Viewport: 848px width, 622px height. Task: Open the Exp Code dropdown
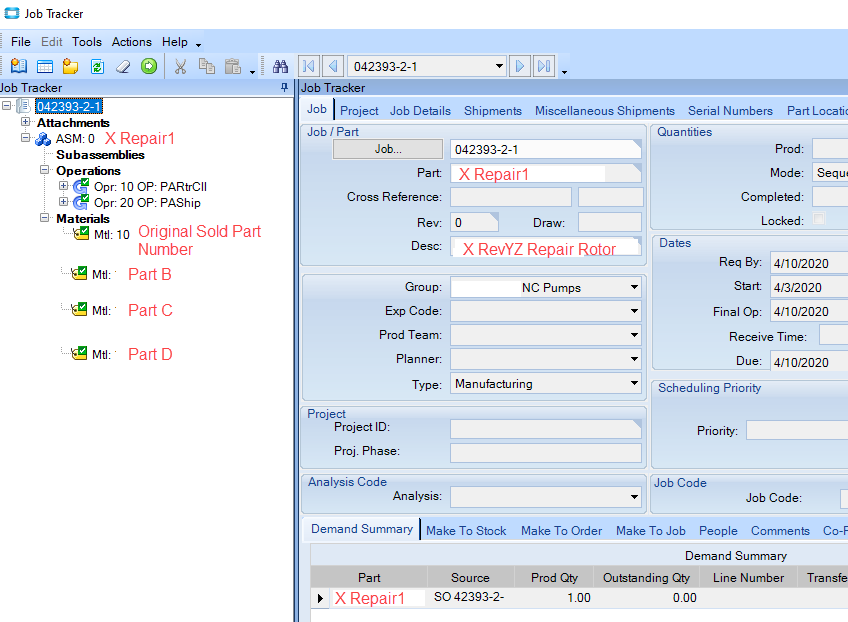point(634,311)
